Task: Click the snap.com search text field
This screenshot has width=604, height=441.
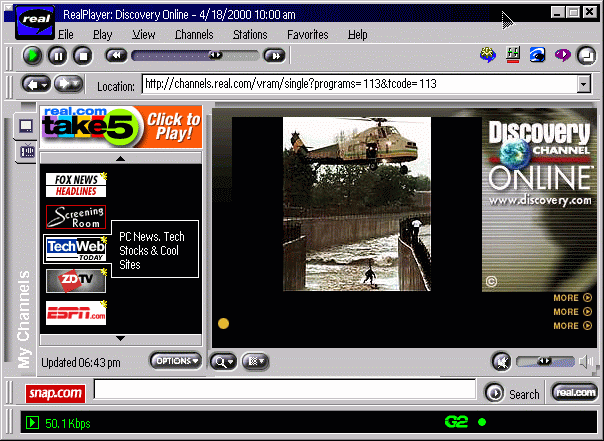Action: pyautogui.click(x=285, y=389)
